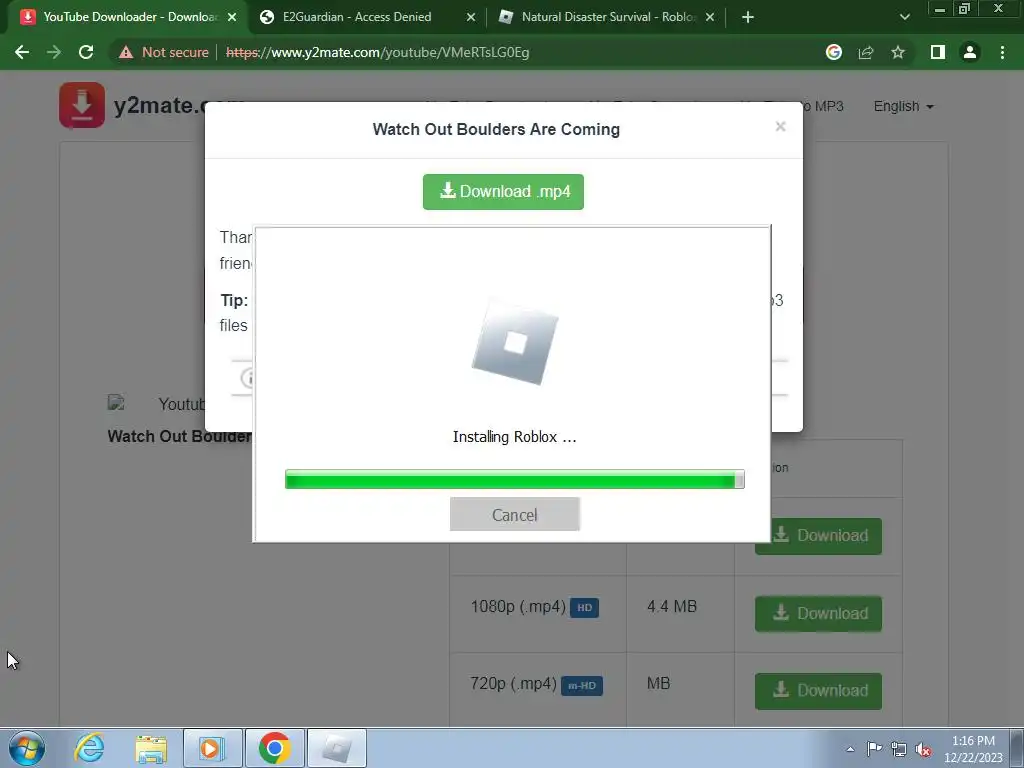Click the m-HD badge on 720p row

[x=582, y=686]
